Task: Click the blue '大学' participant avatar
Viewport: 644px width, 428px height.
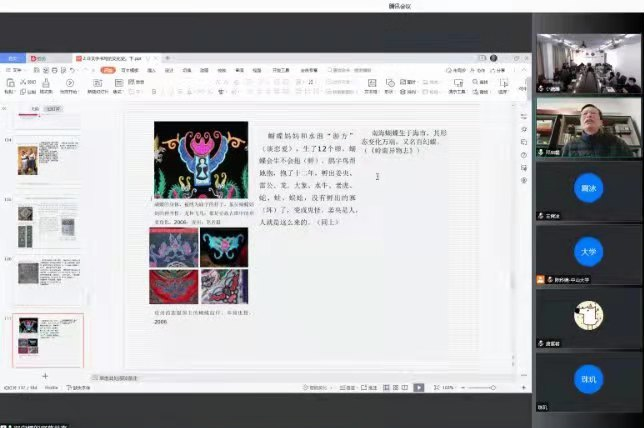Action: 587,246
